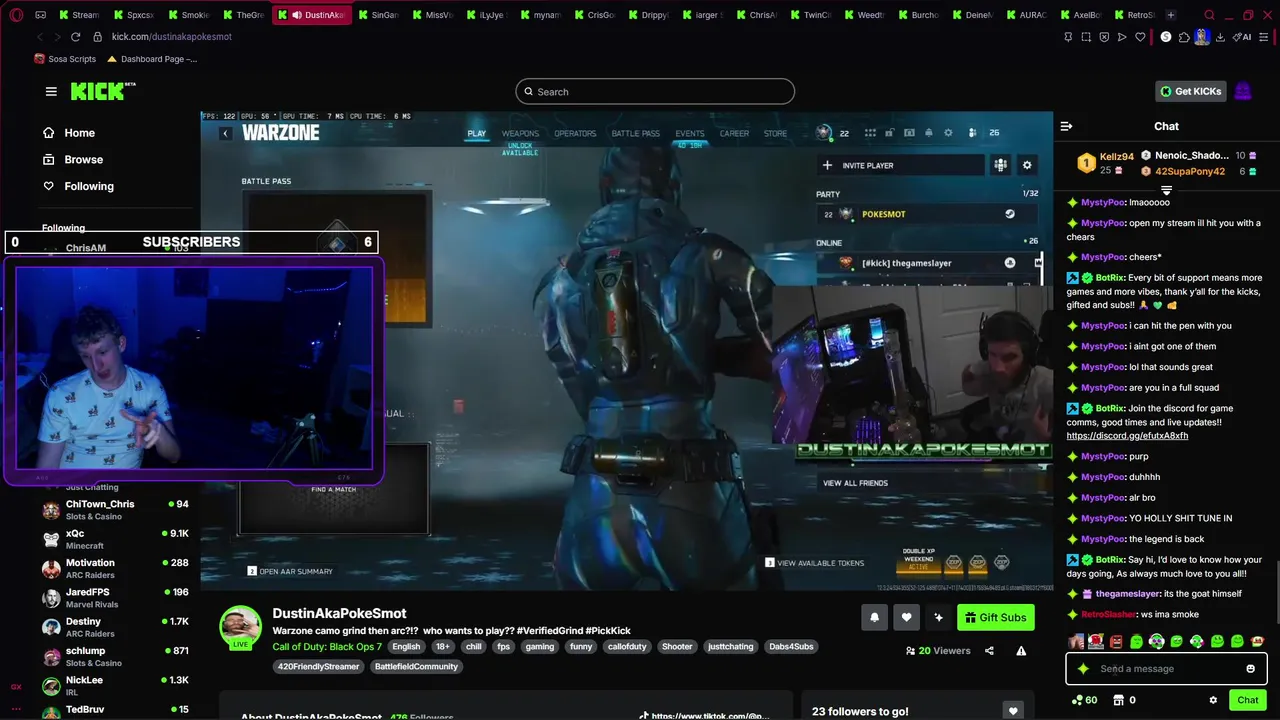The image size is (1280, 720).
Task: Open Following in the sidebar
Action: tap(78, 186)
